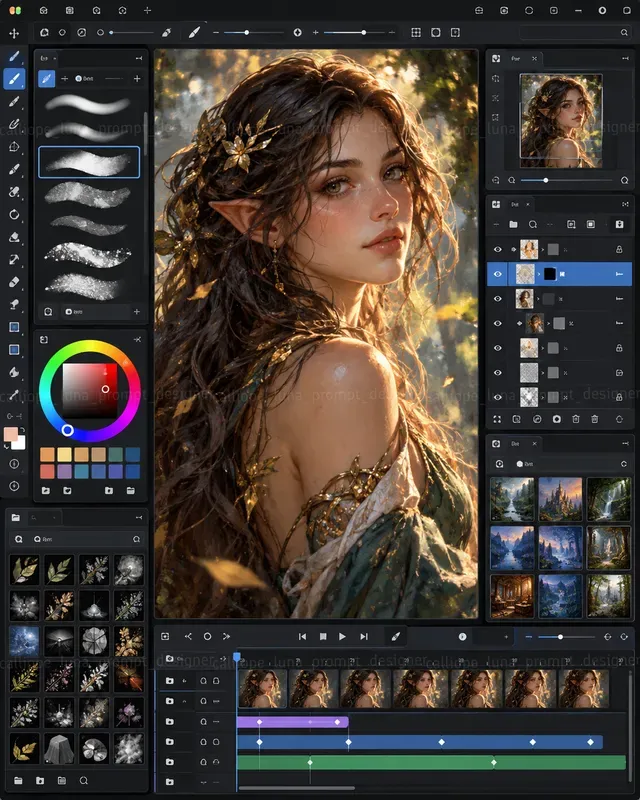This screenshot has height=800, width=640.
Task: Delete layer using first trash icon
Action: pyautogui.click(x=576, y=419)
